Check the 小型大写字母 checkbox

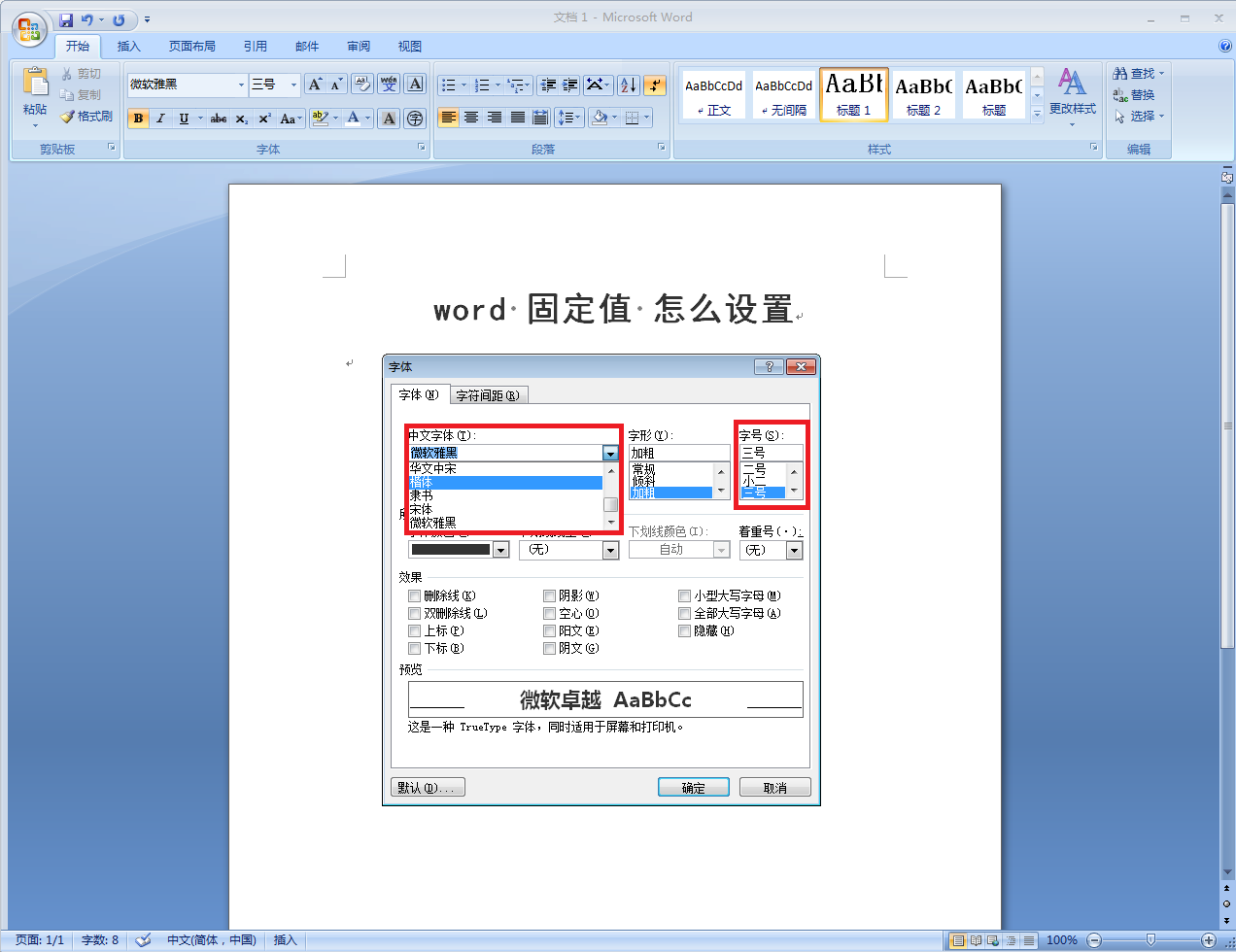(685, 596)
